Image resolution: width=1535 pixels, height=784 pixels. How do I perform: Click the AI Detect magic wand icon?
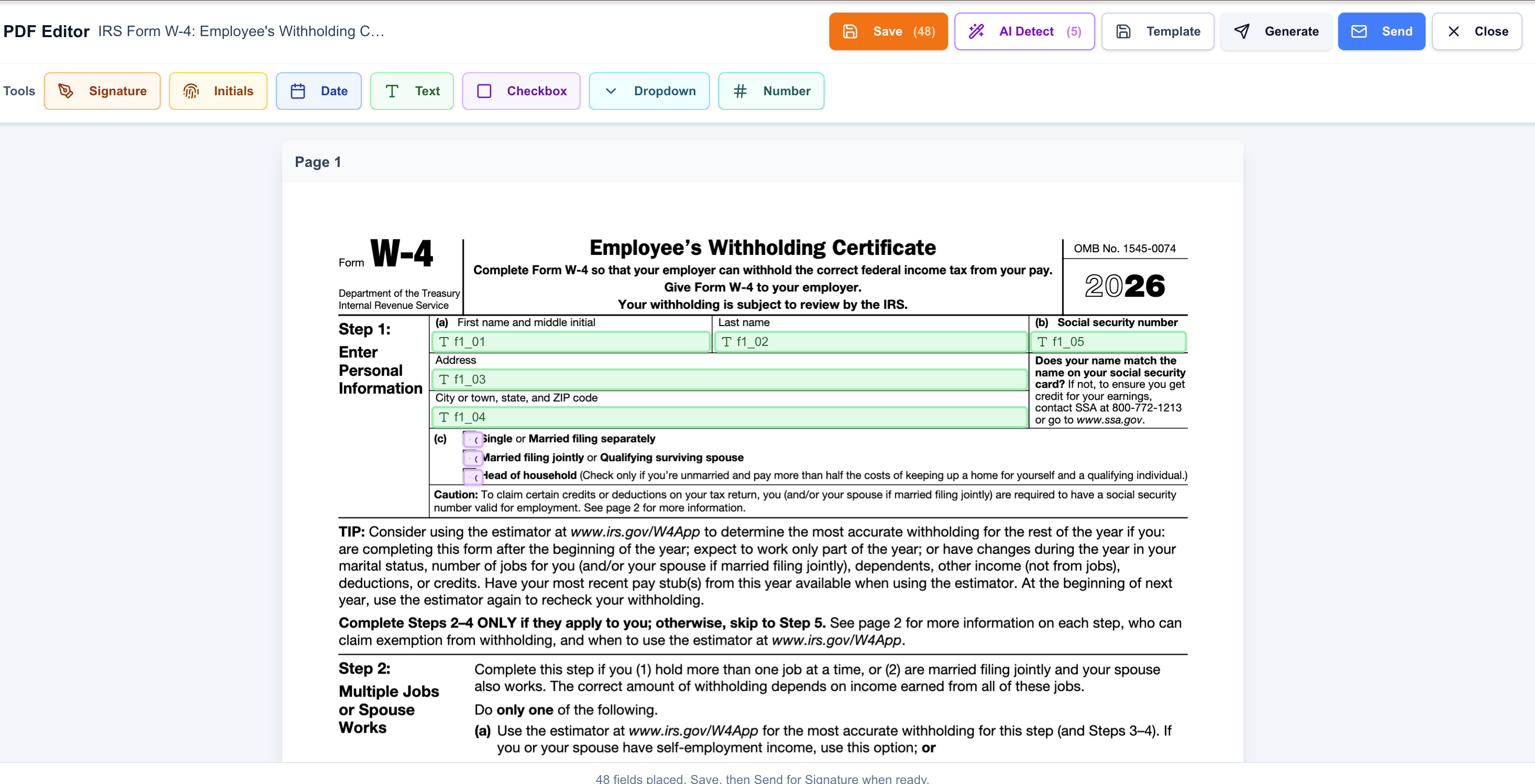(976, 31)
